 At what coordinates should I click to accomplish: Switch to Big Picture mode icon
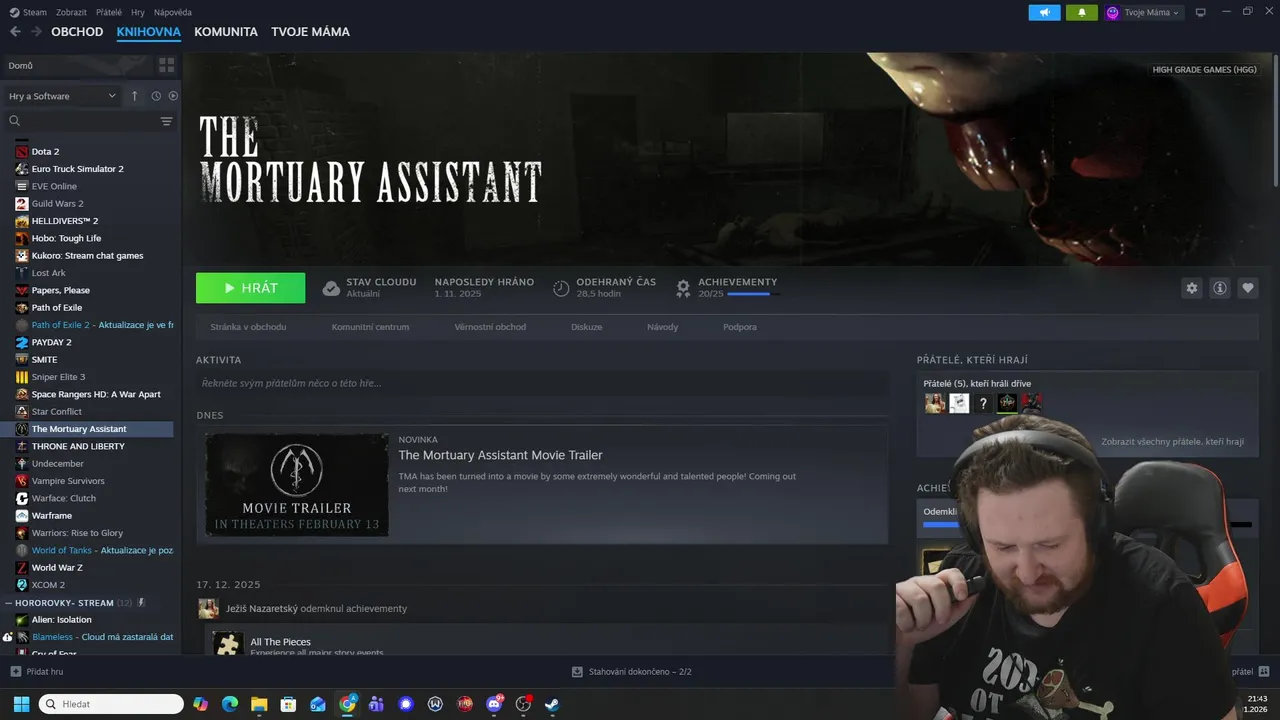tap(1201, 12)
